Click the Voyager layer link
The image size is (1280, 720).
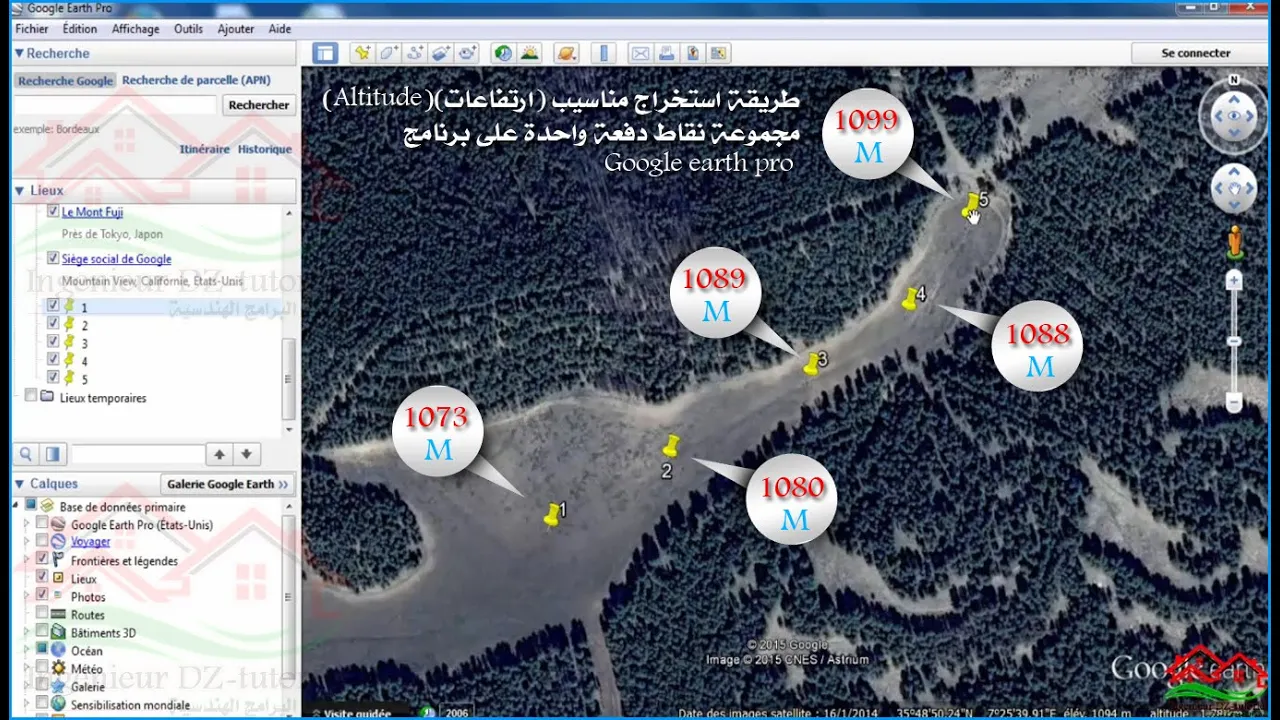coord(91,541)
